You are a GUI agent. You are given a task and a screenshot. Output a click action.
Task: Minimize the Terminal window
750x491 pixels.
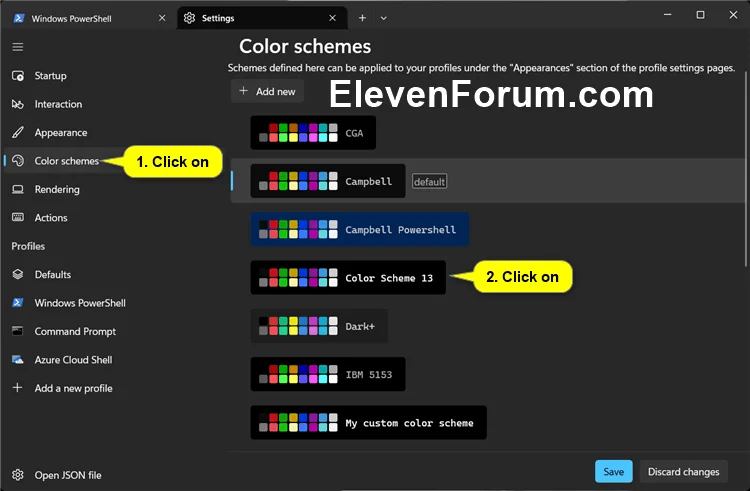(668, 15)
